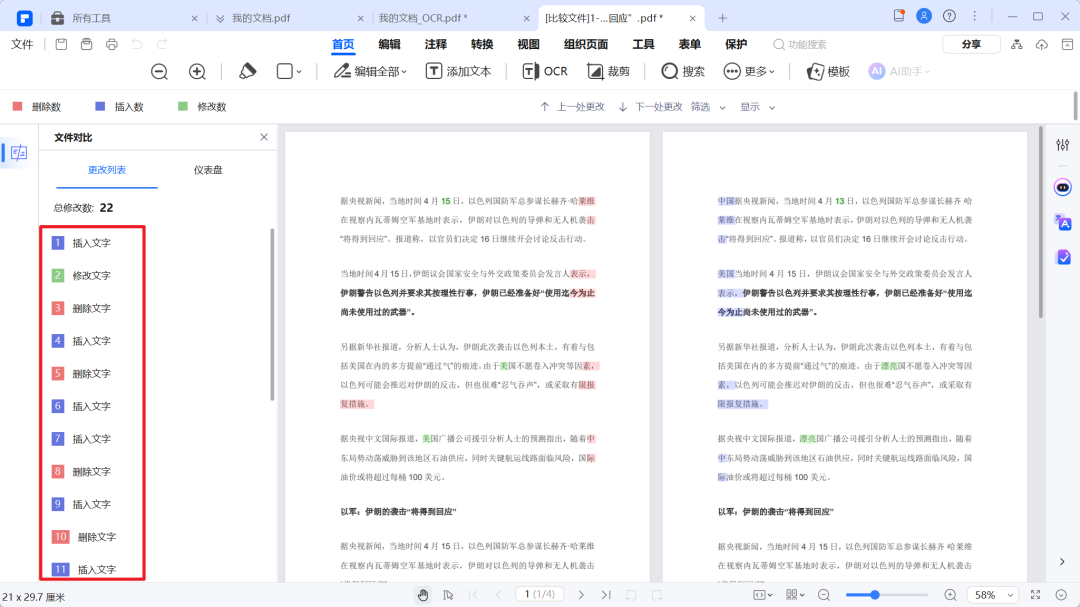Select the text selection cursor tool

tap(448, 595)
